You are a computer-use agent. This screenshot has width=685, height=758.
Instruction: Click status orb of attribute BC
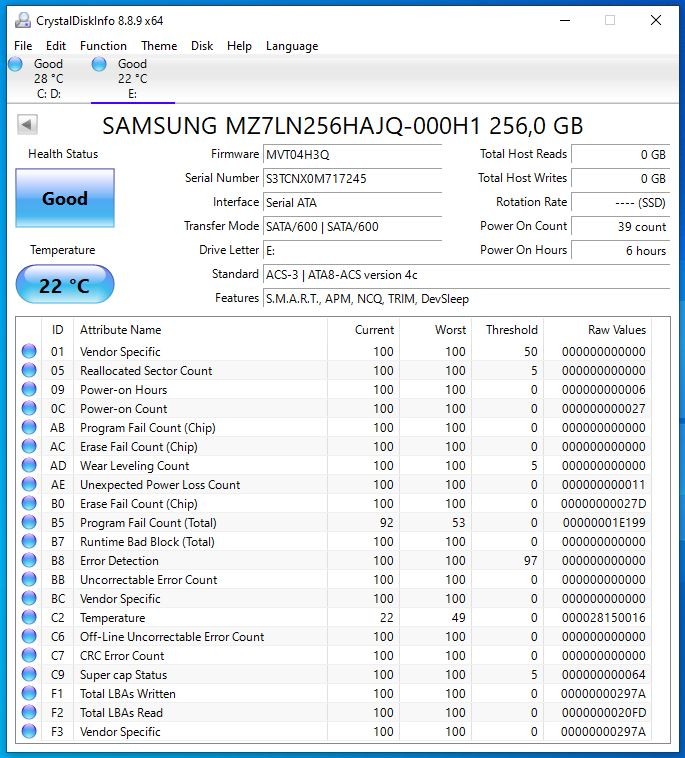pyautogui.click(x=29, y=598)
